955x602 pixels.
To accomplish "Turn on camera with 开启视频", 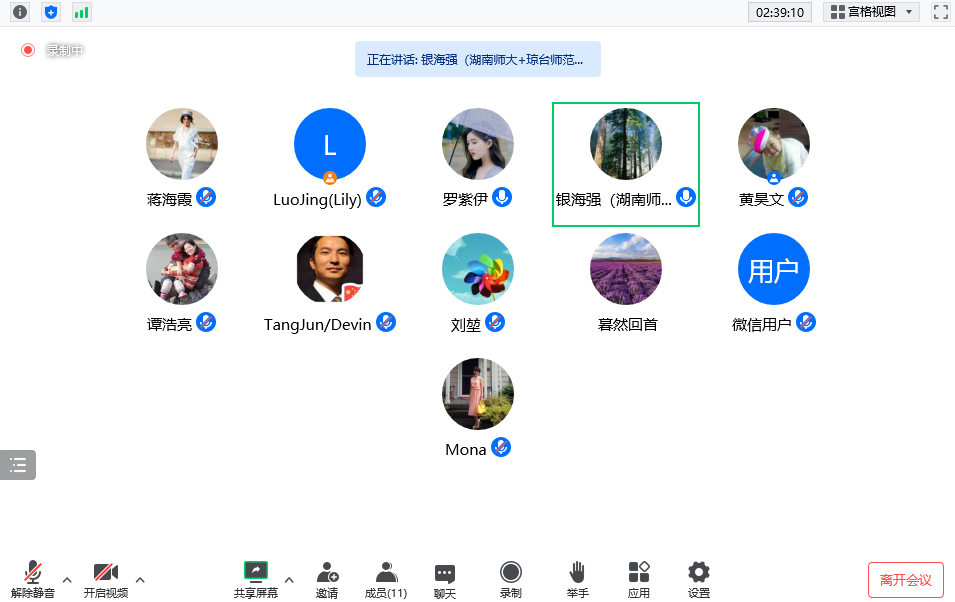I will point(106,578).
